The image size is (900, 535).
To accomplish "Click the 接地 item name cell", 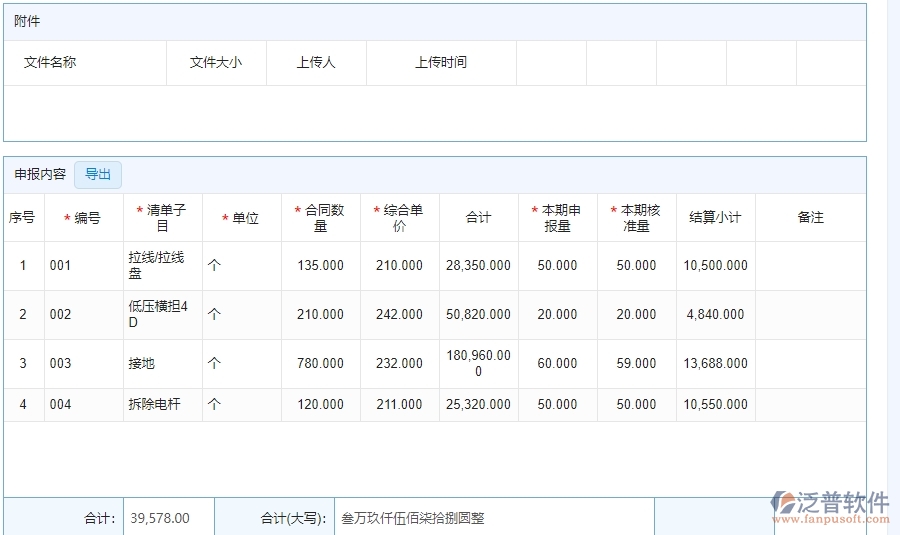I will coord(163,364).
